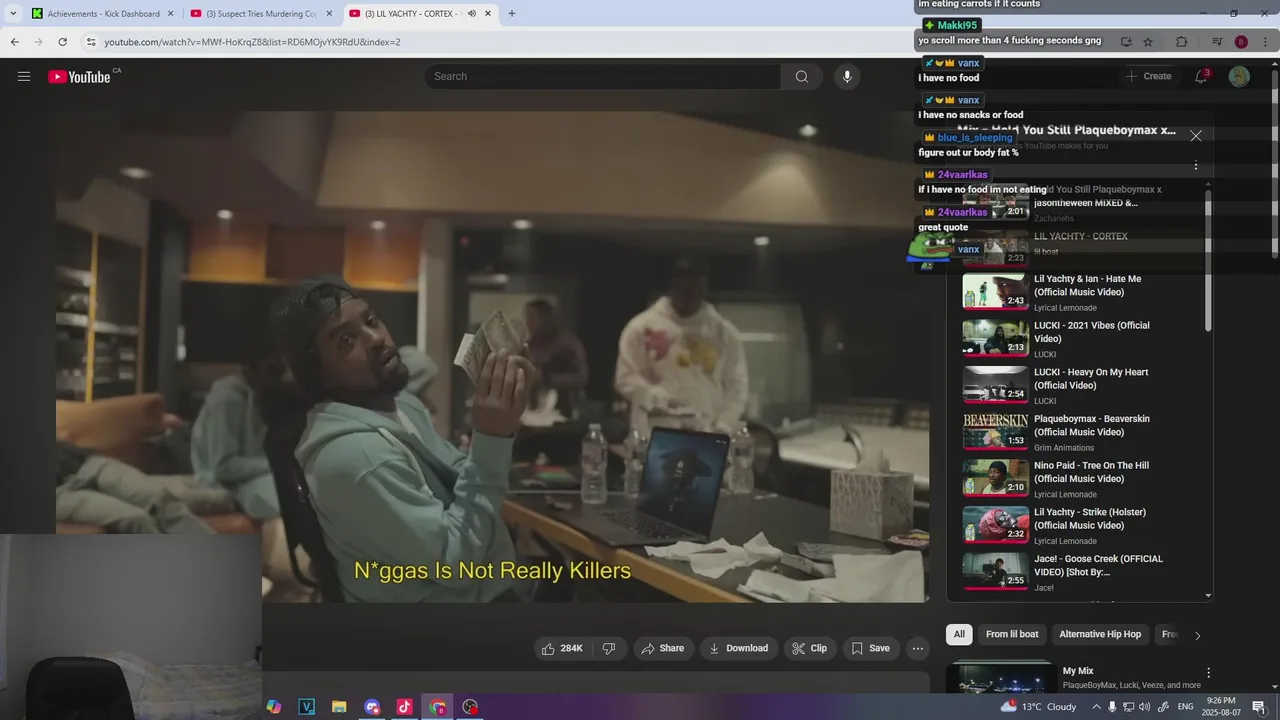Open the weather widget 13°C Cloudy
The width and height of the screenshot is (1280, 720).
1040,707
